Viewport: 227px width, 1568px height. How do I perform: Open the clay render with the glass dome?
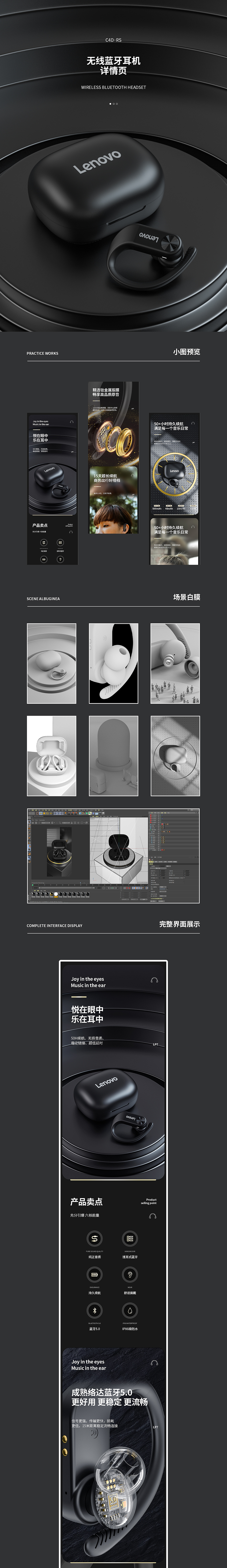click(x=113, y=756)
